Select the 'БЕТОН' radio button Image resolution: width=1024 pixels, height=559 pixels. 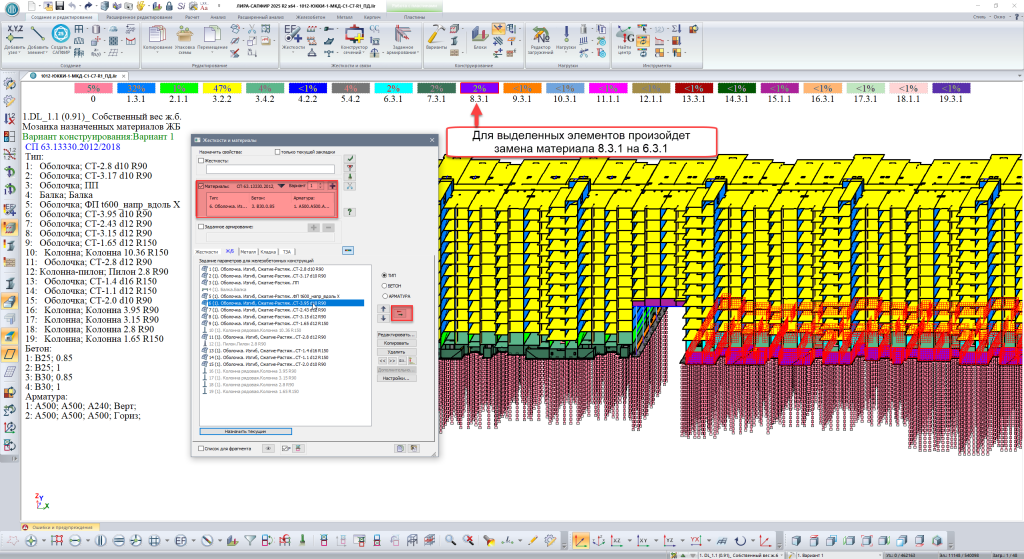coord(385,285)
